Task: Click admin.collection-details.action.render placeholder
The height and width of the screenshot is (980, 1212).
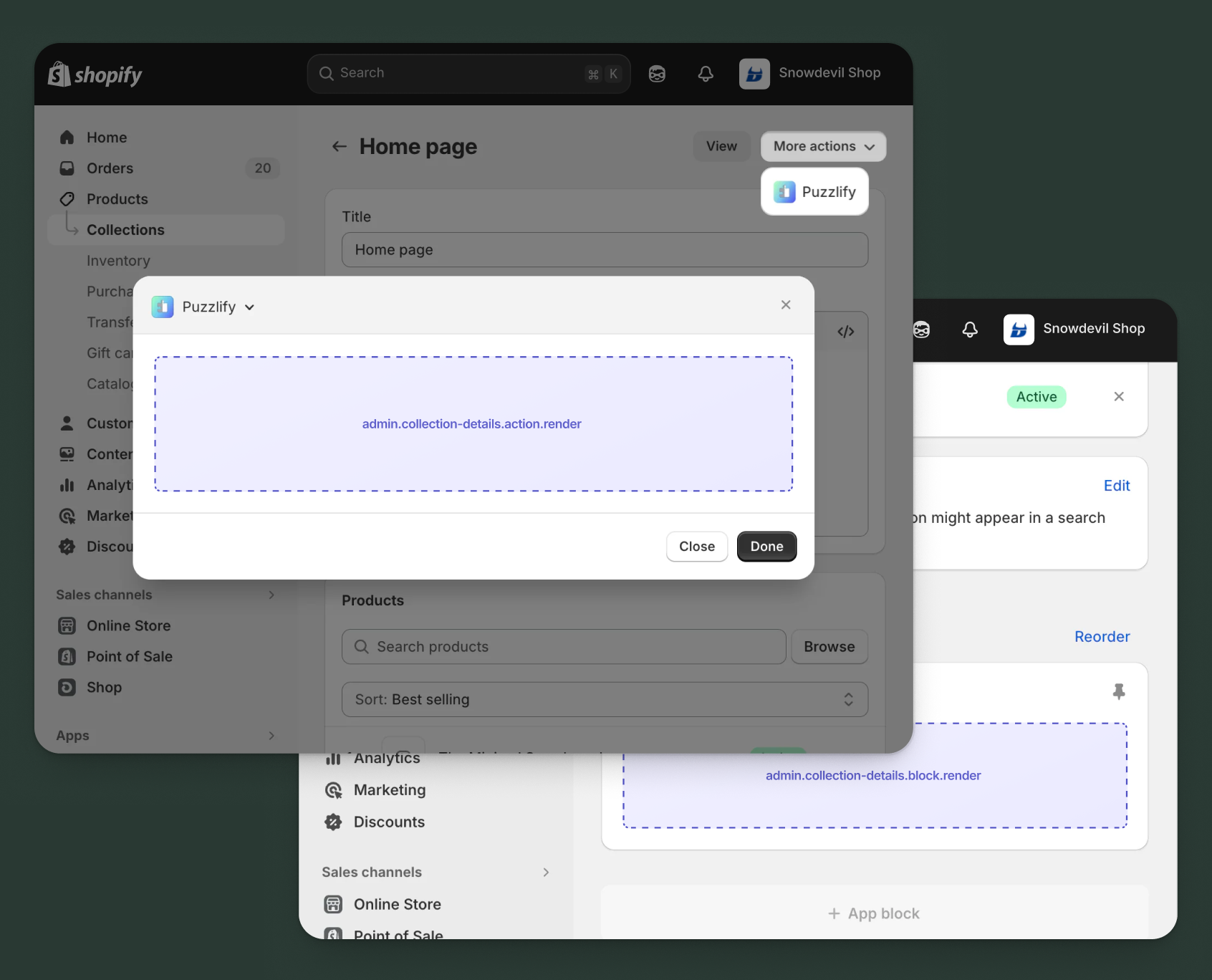Action: pyautogui.click(x=473, y=424)
